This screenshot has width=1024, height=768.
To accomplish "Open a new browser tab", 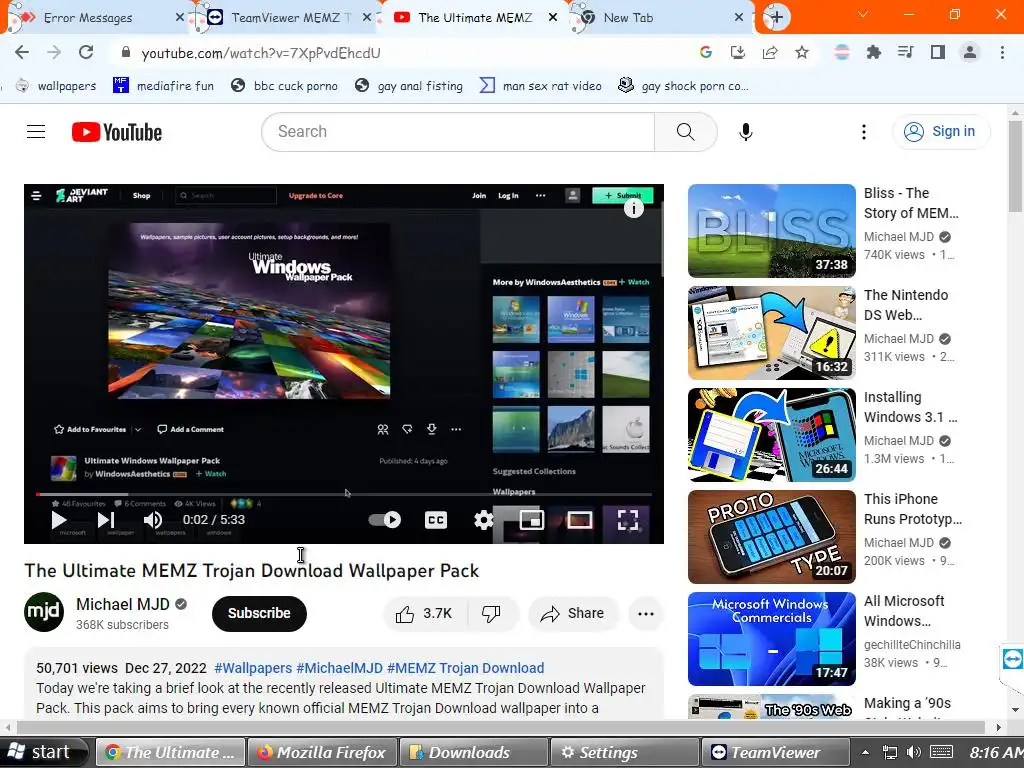I will click(776, 18).
